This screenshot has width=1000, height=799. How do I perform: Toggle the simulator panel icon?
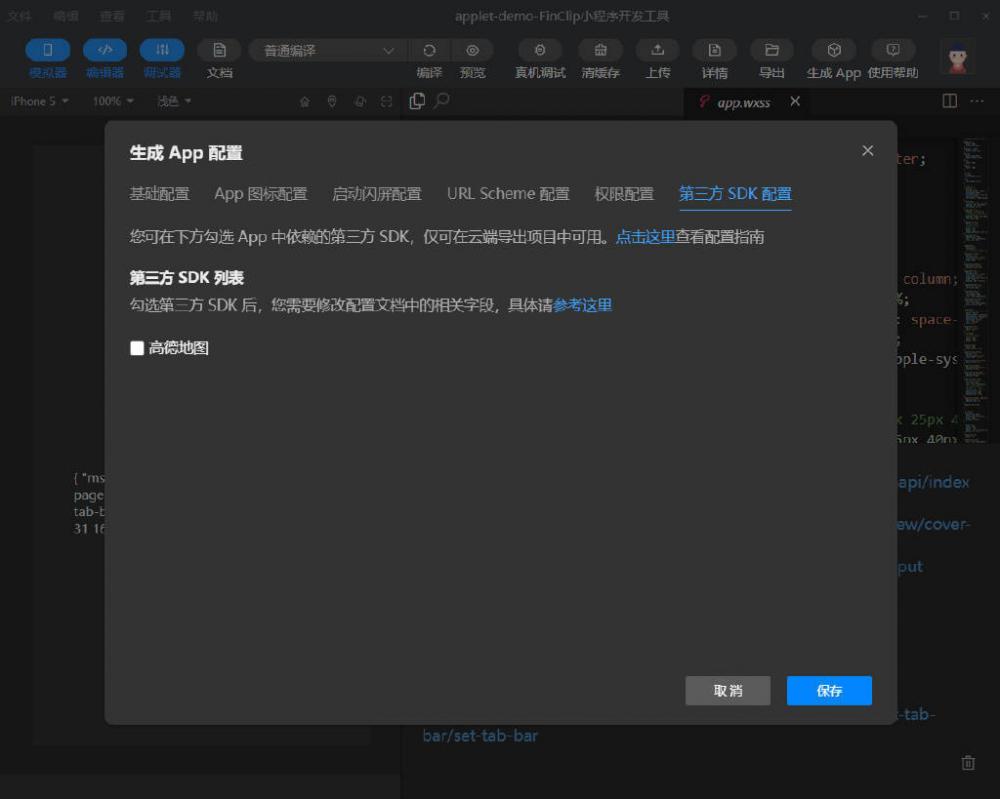[47, 50]
